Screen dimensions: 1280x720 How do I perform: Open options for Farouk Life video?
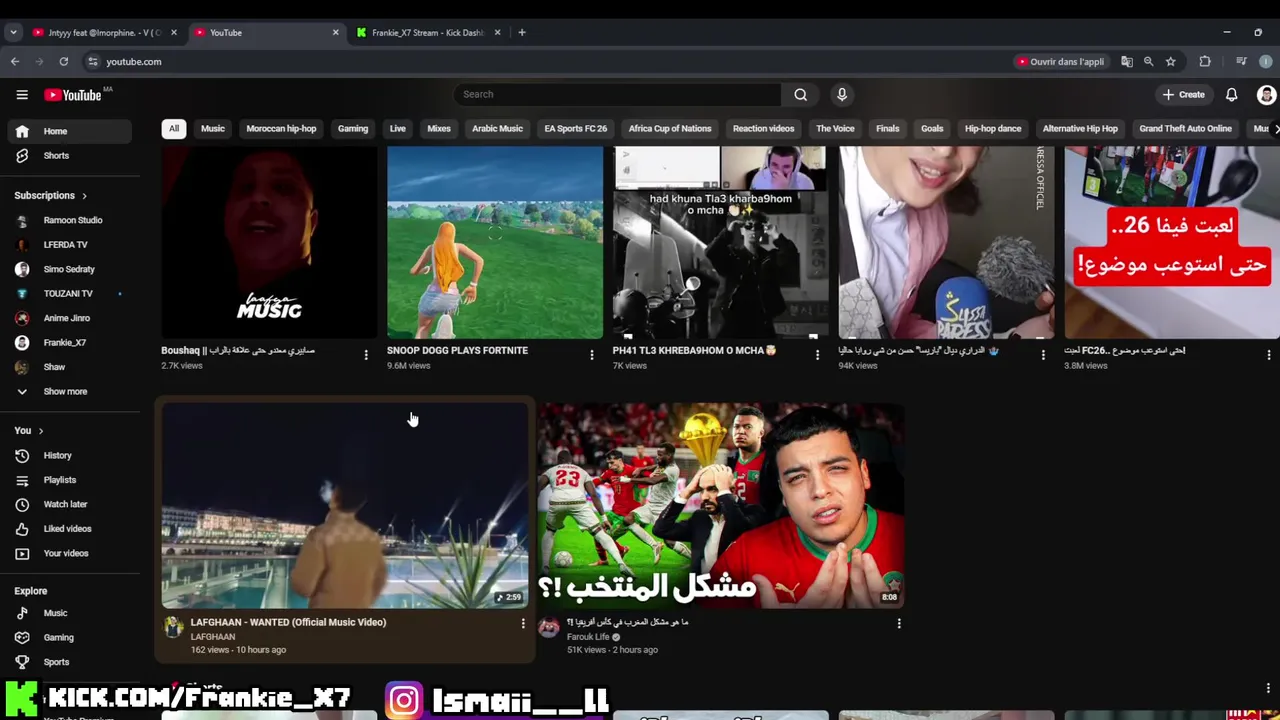coord(899,624)
